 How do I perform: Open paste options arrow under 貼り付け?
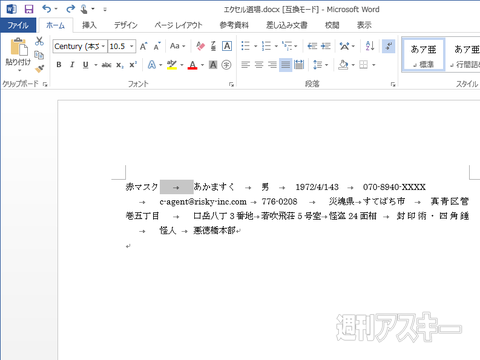pyautogui.click(x=19, y=71)
